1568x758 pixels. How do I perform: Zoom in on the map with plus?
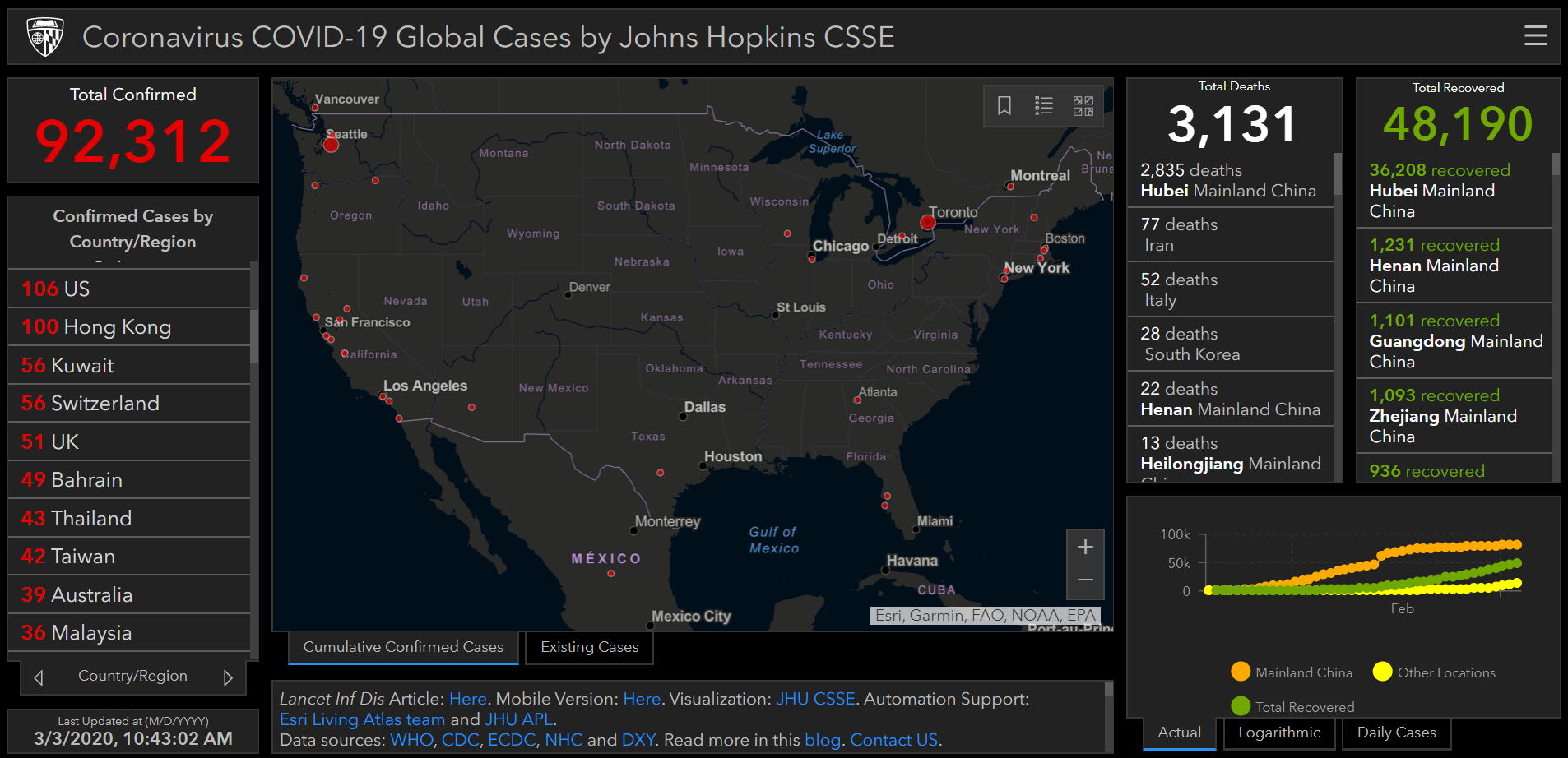coord(1085,547)
